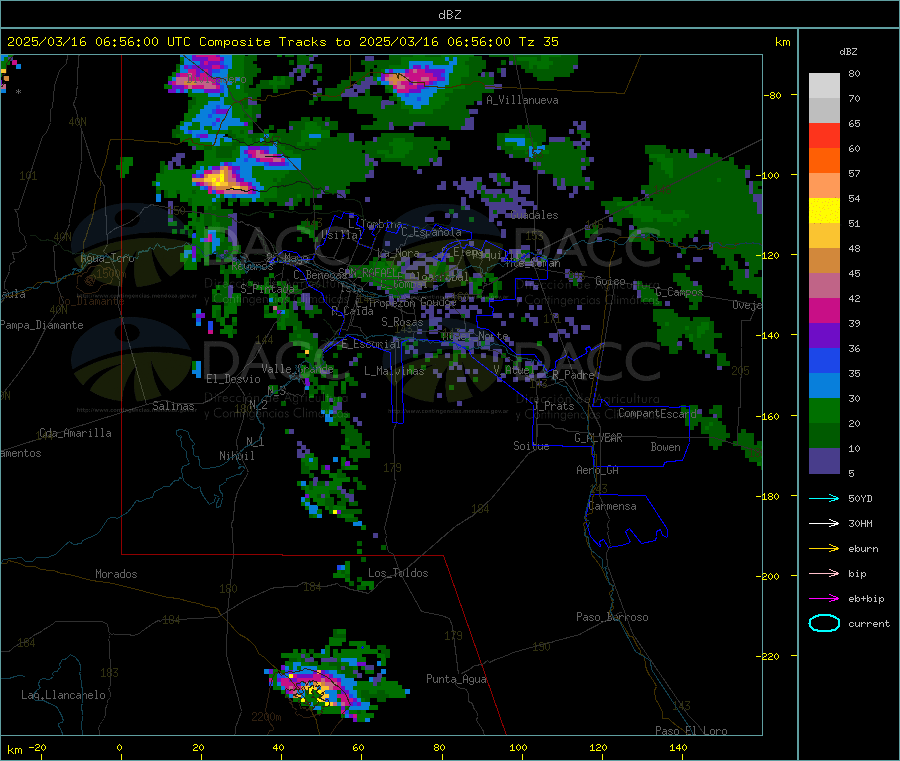Image resolution: width=900 pixels, height=761 pixels.
Task: Click the A_Villanueva map label
Action: click(522, 100)
